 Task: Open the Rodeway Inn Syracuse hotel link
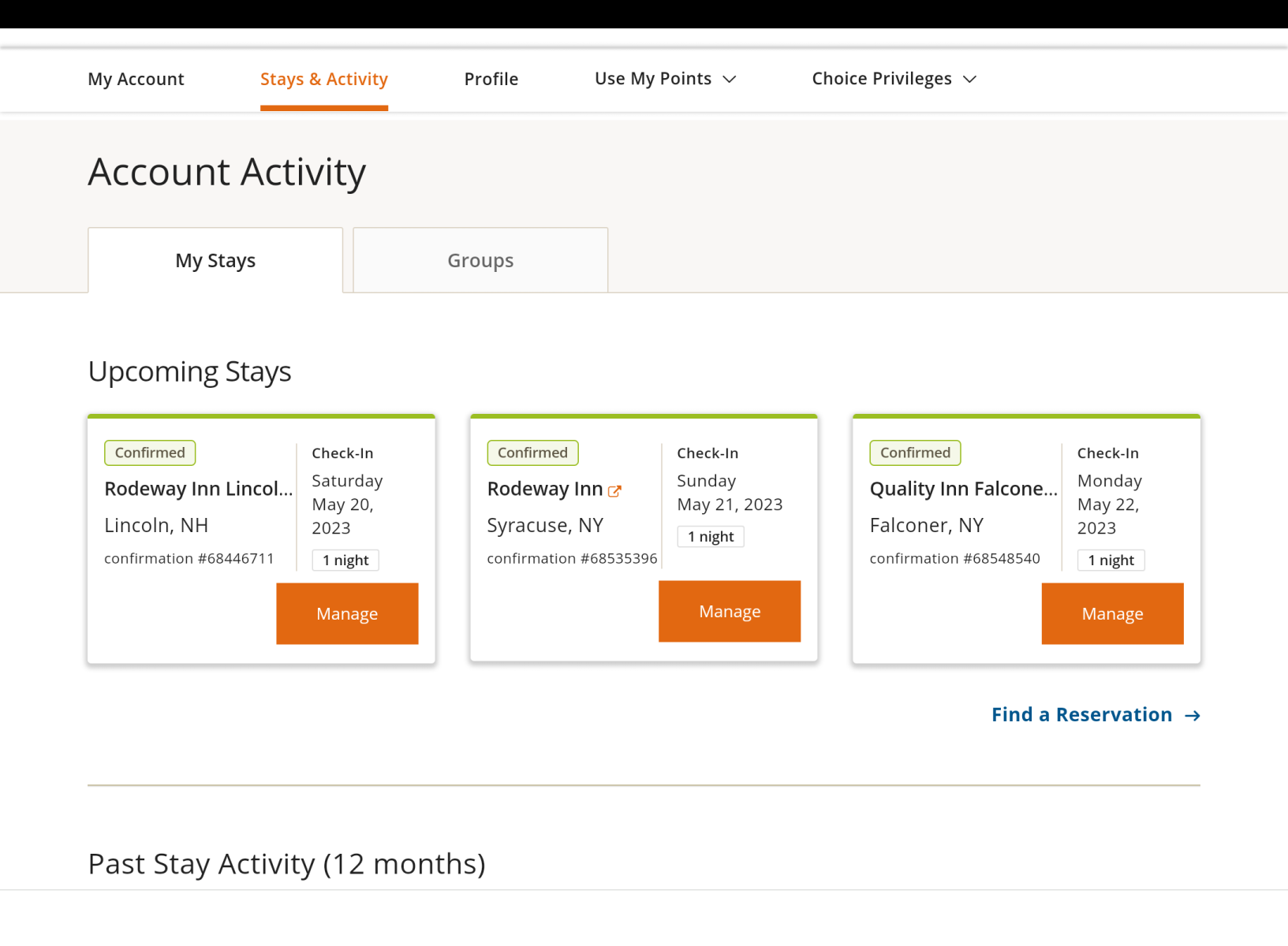544,490
